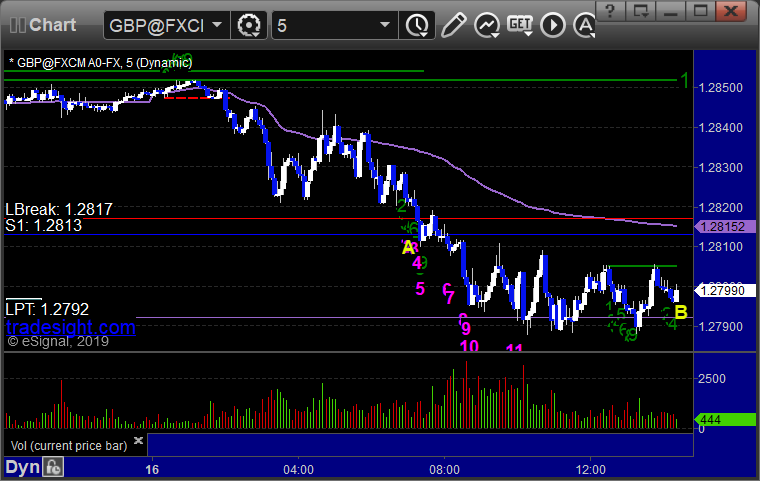This screenshot has height=481, width=760.
Task: Click the 12:00 time axis label
Action: pyautogui.click(x=590, y=470)
